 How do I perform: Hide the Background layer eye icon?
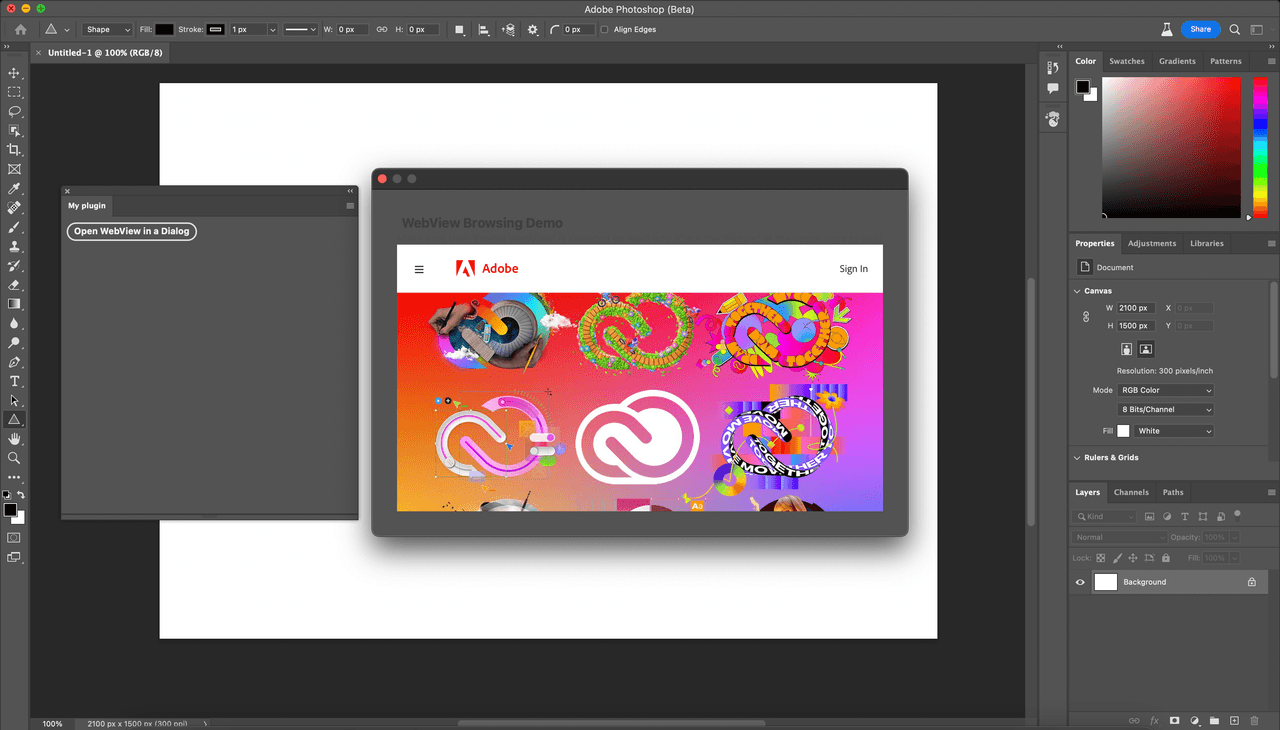(x=1080, y=582)
